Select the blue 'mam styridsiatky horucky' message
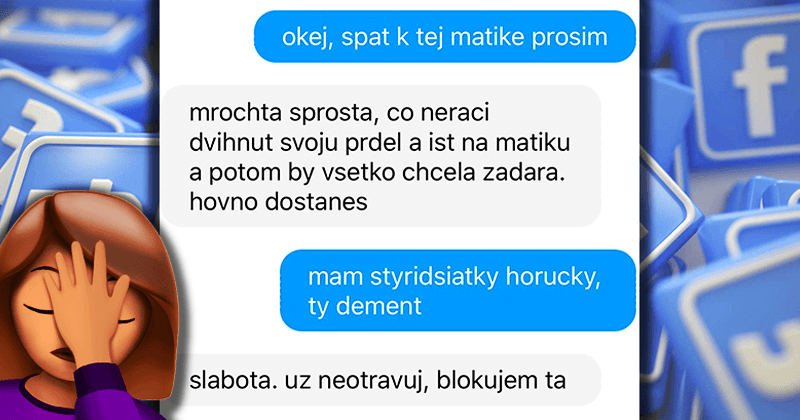800x420 pixels. click(458, 290)
